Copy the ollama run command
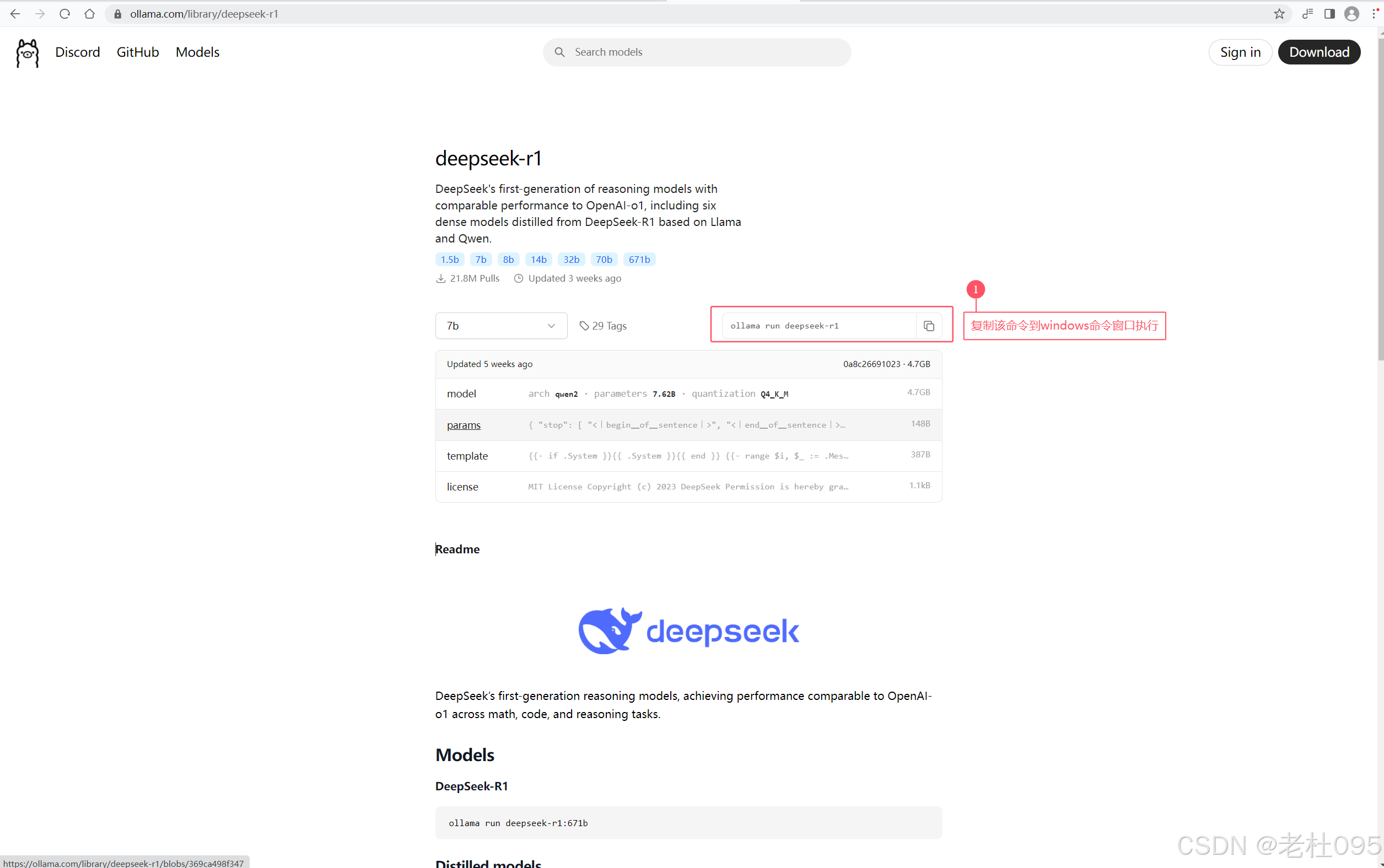The image size is (1384, 868). point(928,326)
